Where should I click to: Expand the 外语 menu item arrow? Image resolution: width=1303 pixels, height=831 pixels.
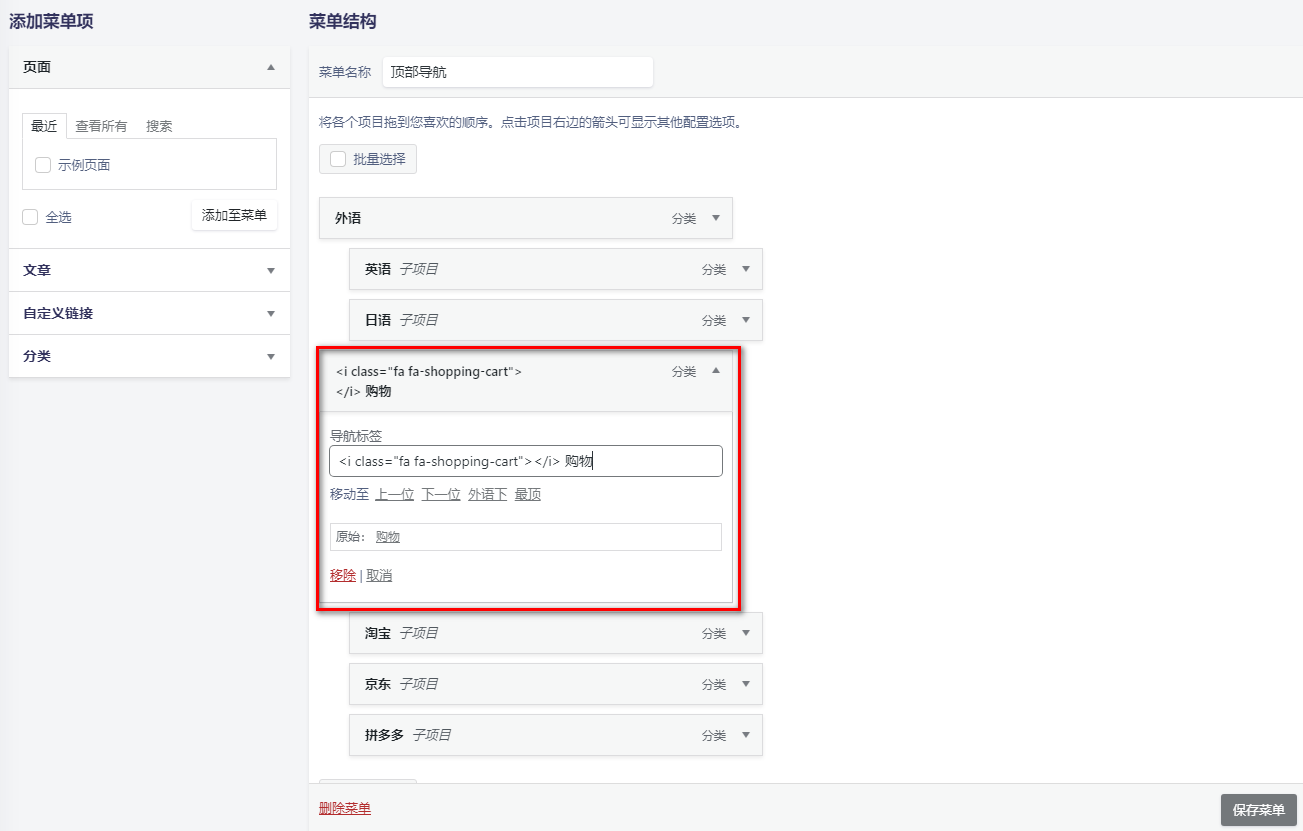[x=716, y=218]
